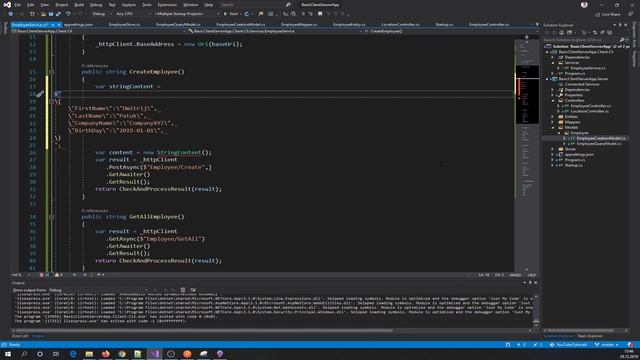640x360 pixels.
Task: Toggle word wrap in Output window
Action: coord(193,290)
